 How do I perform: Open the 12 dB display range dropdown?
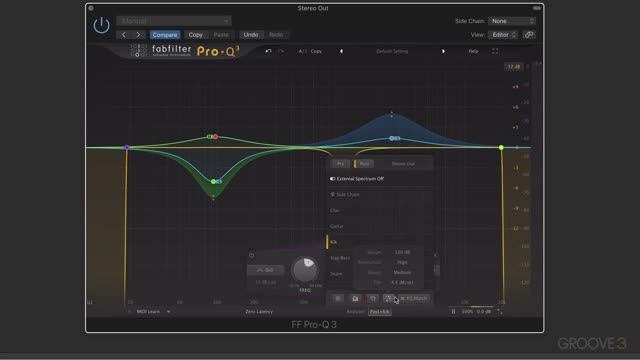pyautogui.click(x=514, y=67)
